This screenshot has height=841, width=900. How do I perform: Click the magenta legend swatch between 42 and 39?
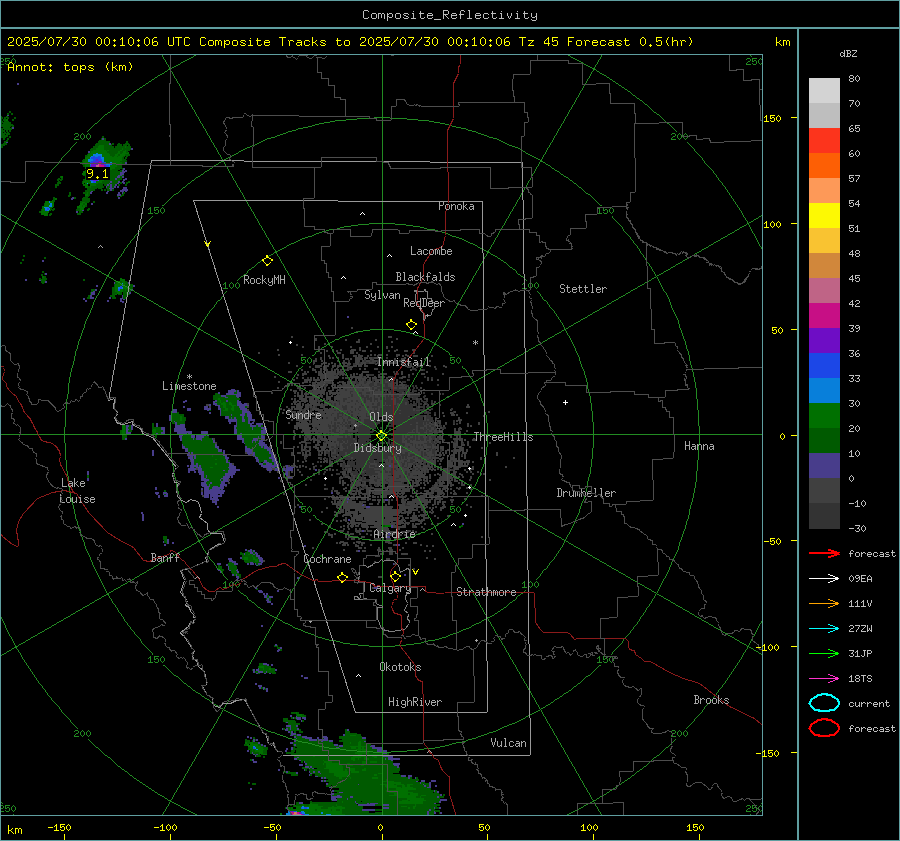pos(824,315)
